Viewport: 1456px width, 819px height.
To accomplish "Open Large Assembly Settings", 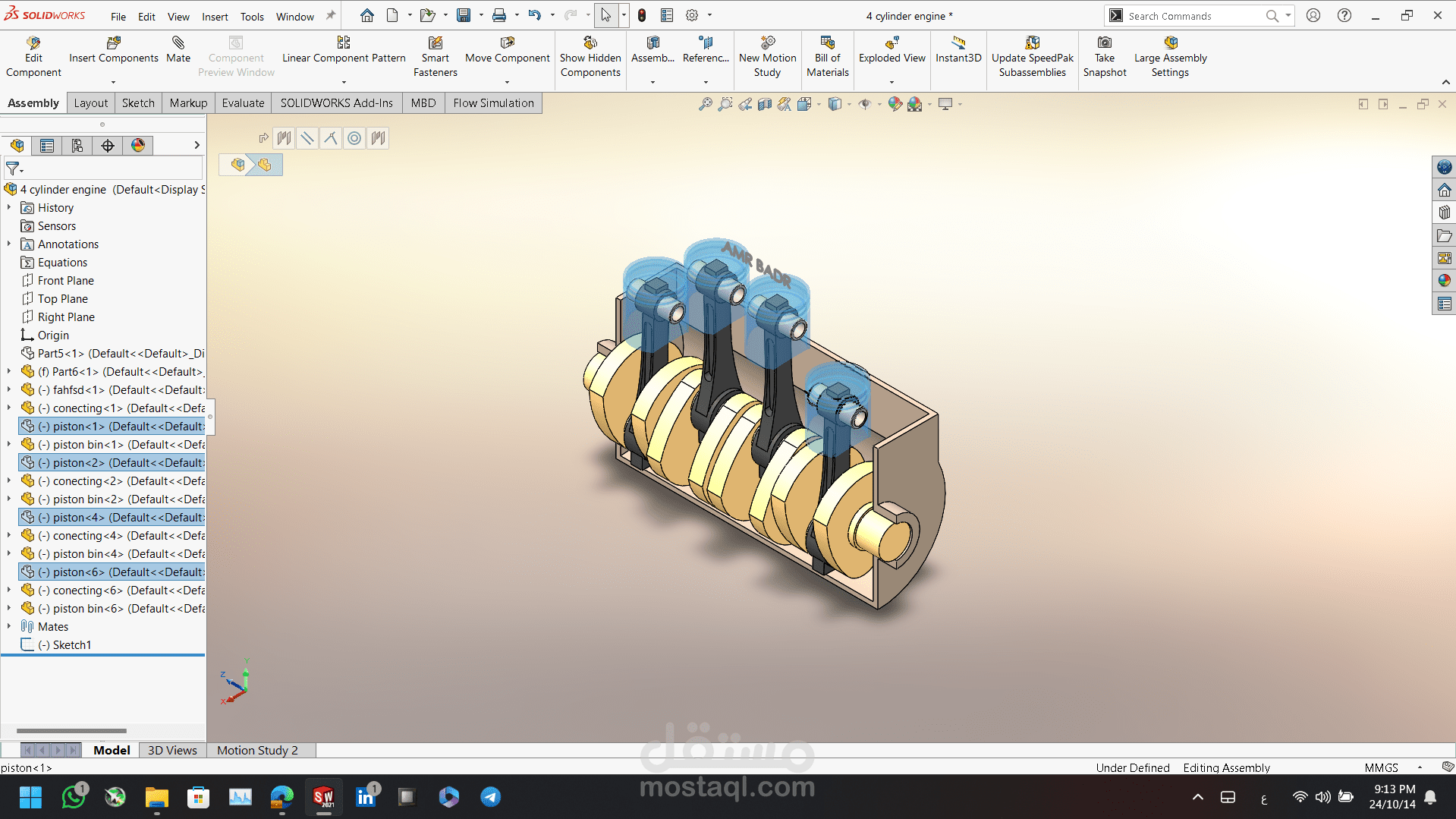I will (1170, 57).
